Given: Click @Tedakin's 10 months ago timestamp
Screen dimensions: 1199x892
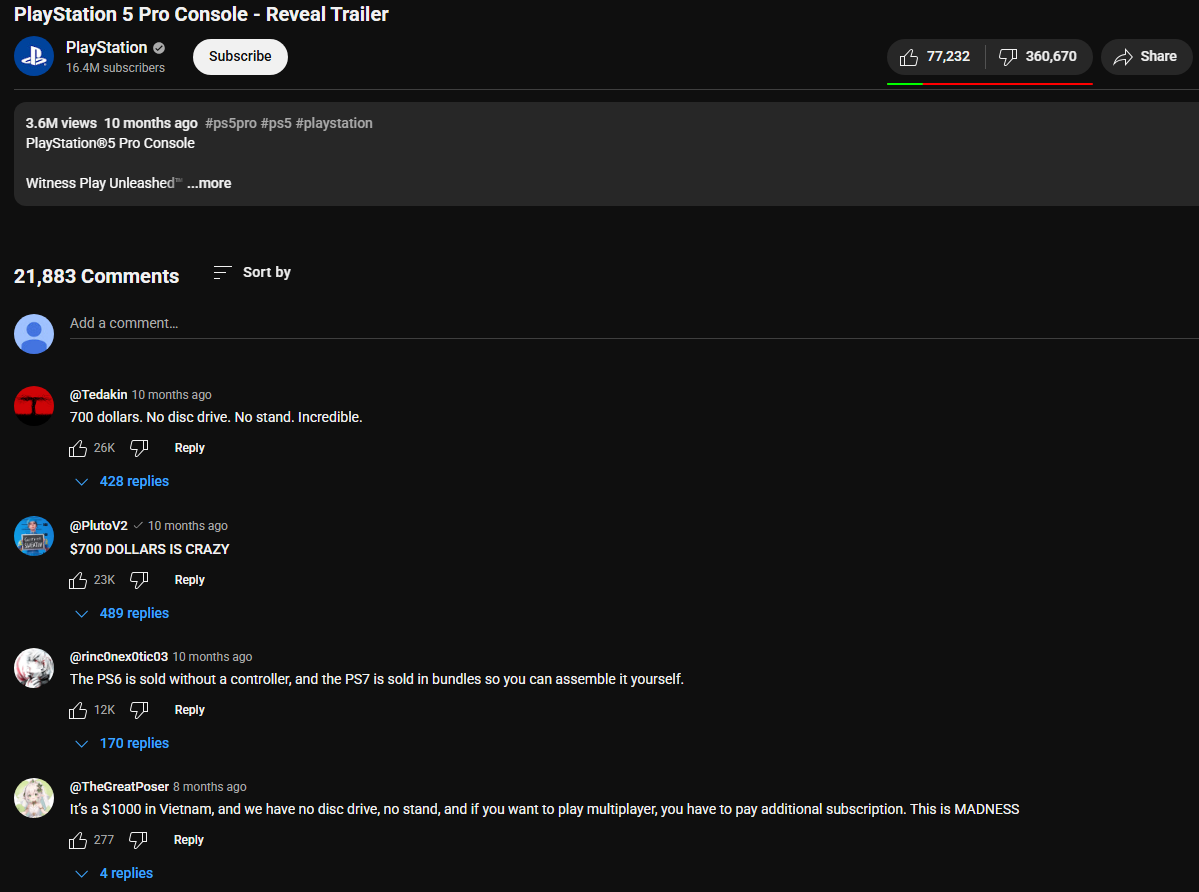Looking at the screenshot, I should point(171,395).
